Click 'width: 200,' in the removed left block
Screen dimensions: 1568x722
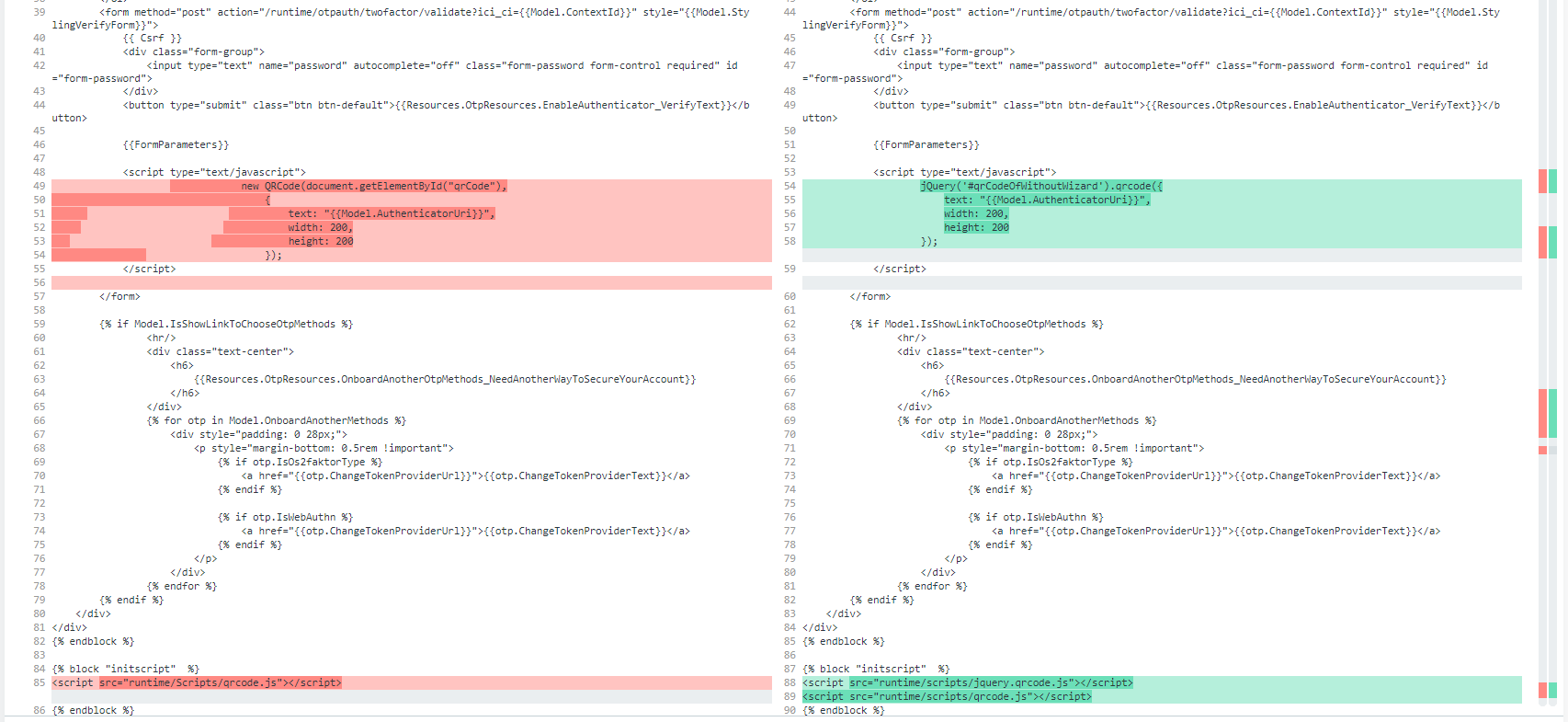point(320,227)
